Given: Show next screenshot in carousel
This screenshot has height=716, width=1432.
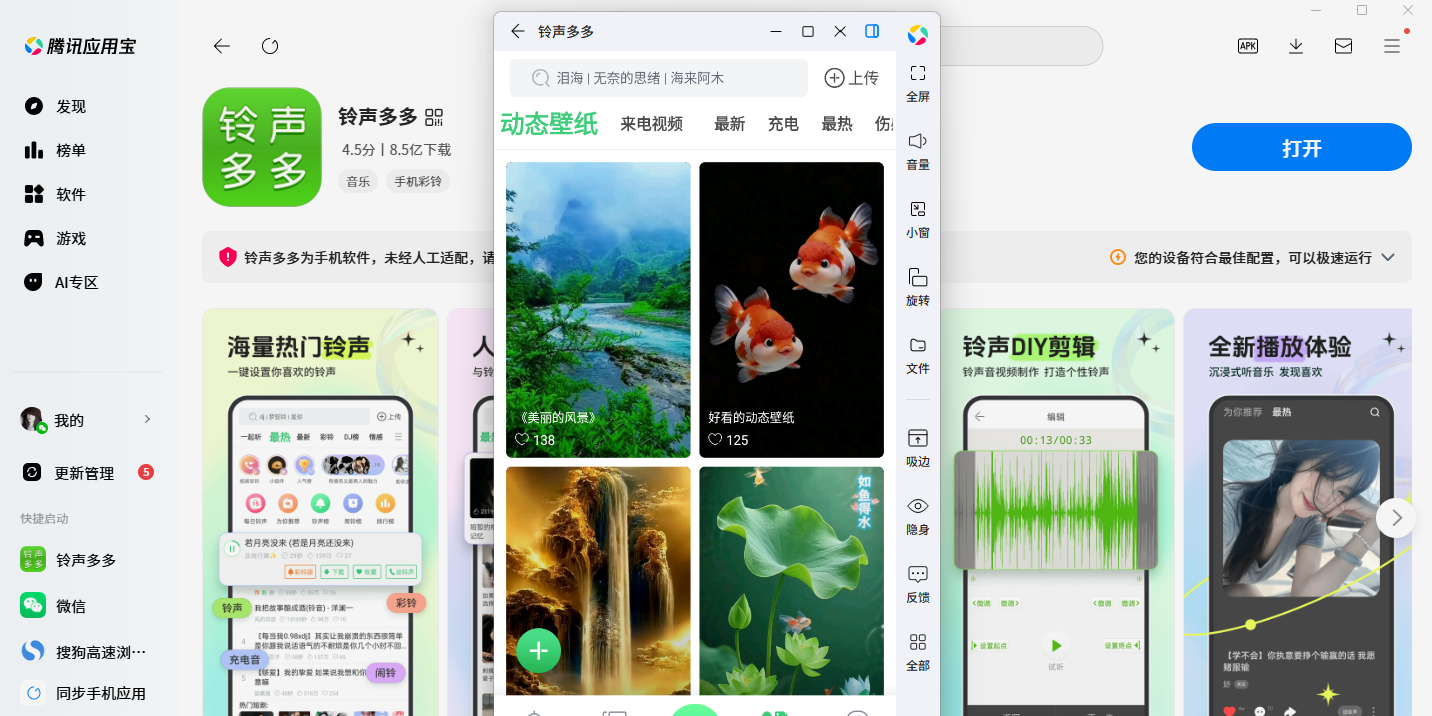Looking at the screenshot, I should click(x=1397, y=518).
